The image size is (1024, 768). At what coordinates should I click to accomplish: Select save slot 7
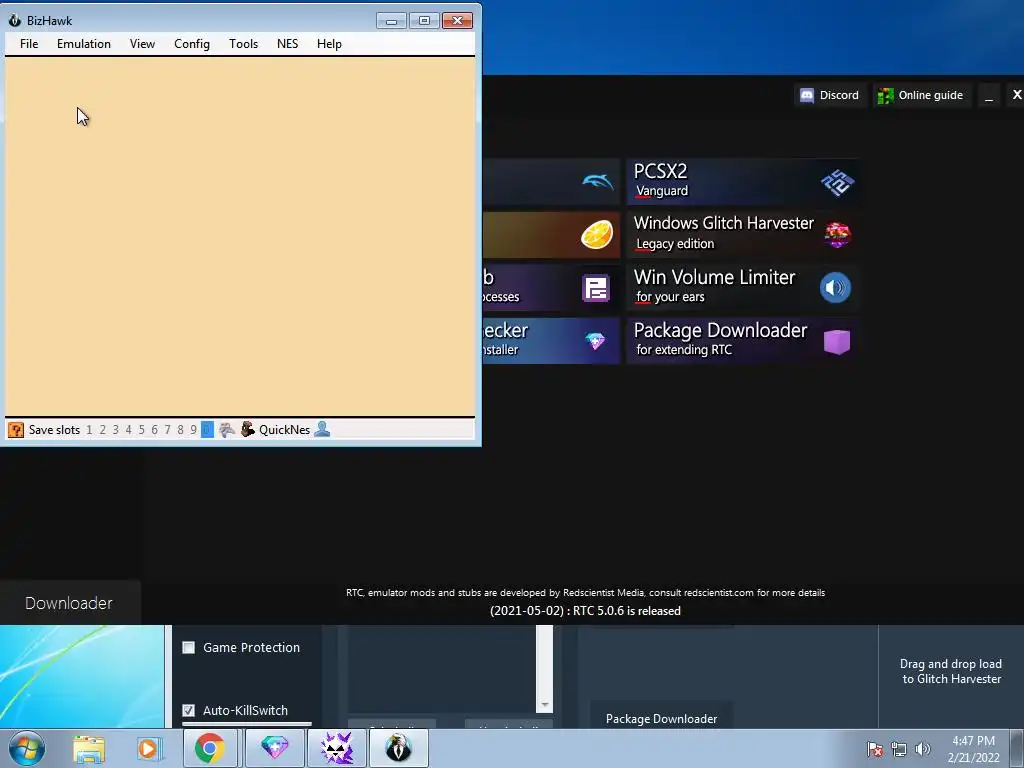(168, 430)
